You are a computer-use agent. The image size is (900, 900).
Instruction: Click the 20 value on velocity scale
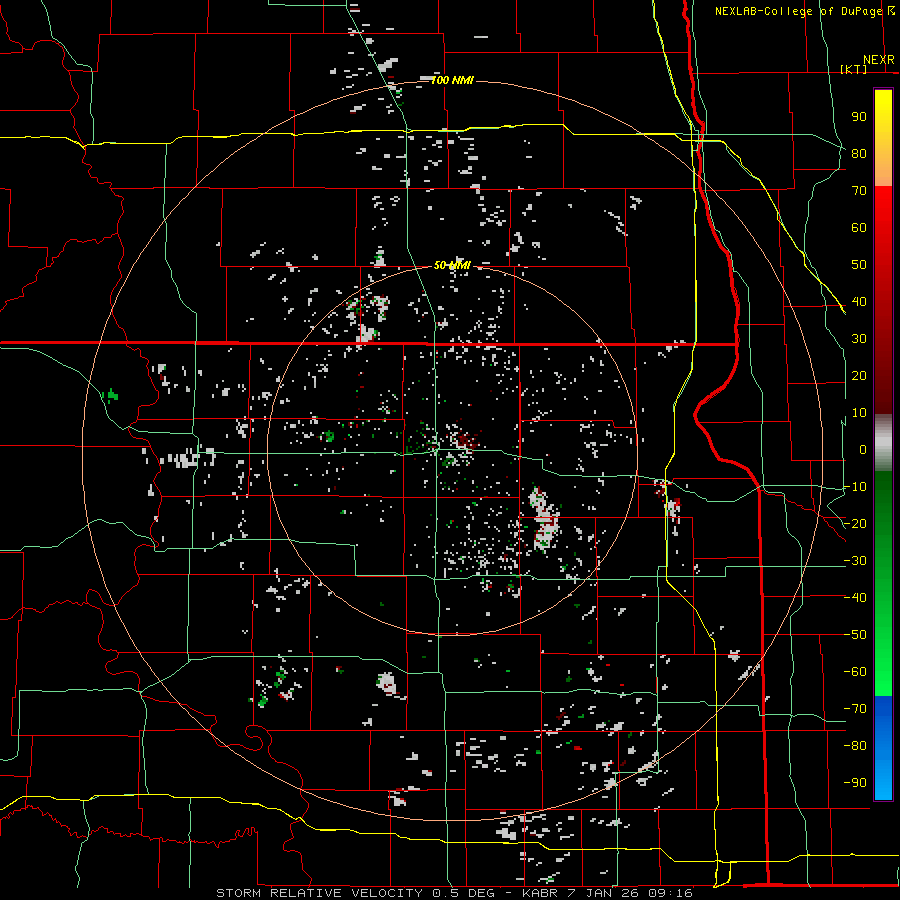click(x=859, y=376)
